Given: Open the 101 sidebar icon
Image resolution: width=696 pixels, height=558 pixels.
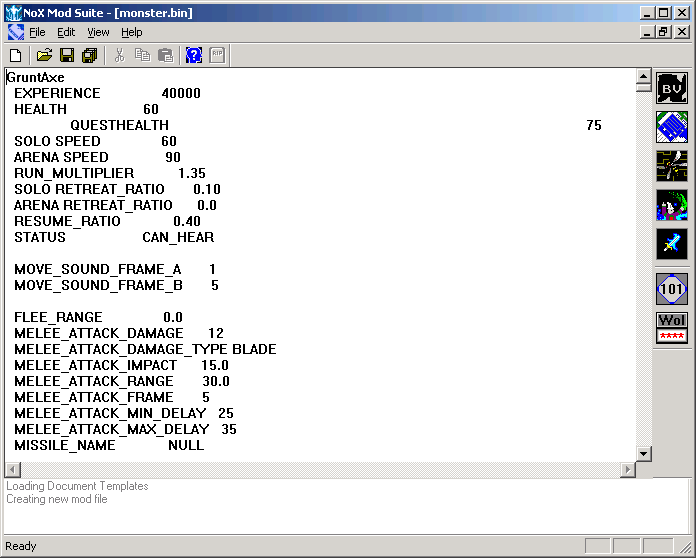Looking at the screenshot, I should pyautogui.click(x=672, y=289).
